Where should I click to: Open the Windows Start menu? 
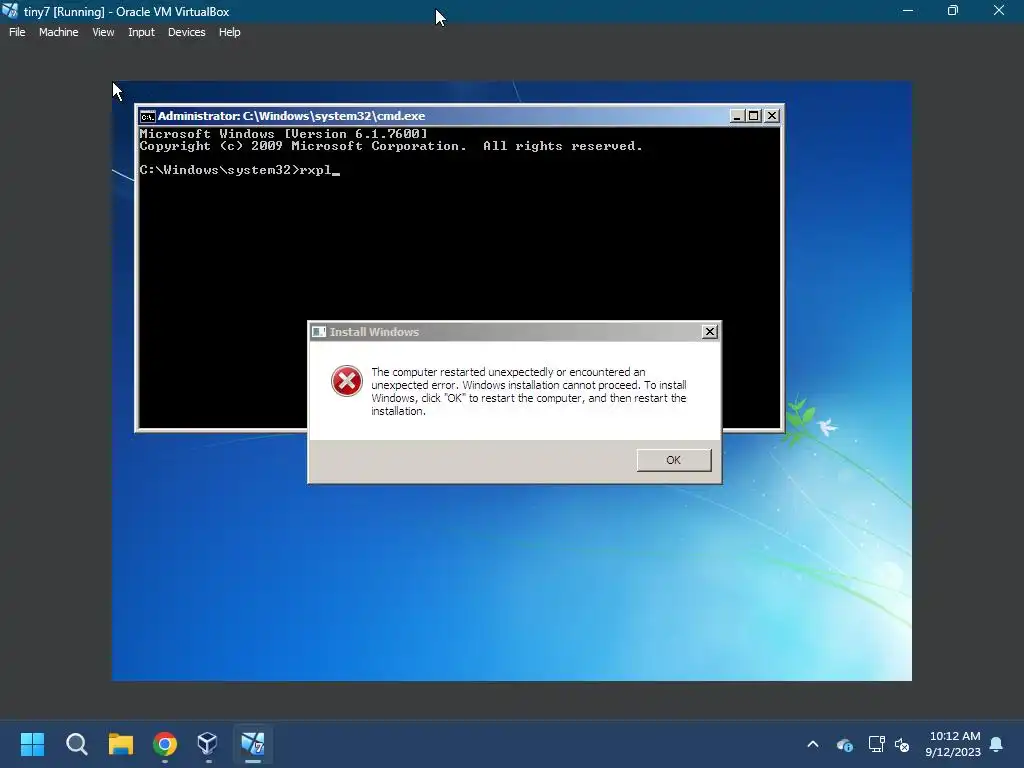coord(33,744)
